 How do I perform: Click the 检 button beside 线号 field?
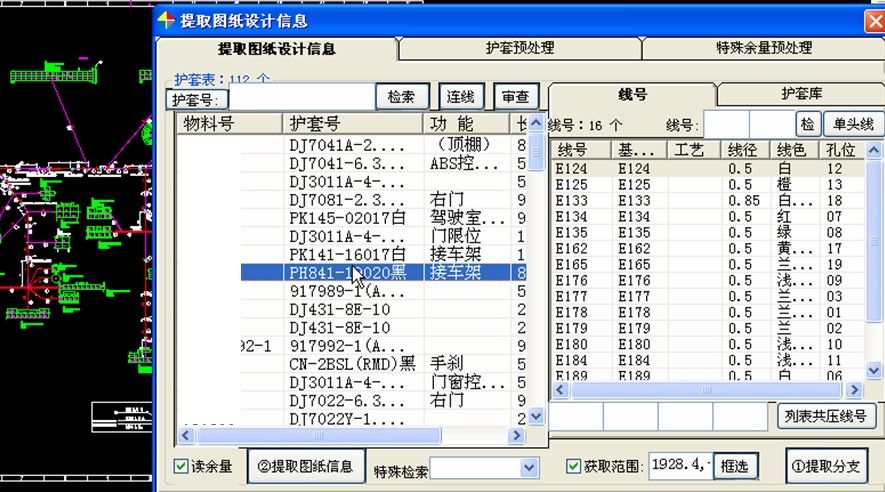(x=808, y=124)
